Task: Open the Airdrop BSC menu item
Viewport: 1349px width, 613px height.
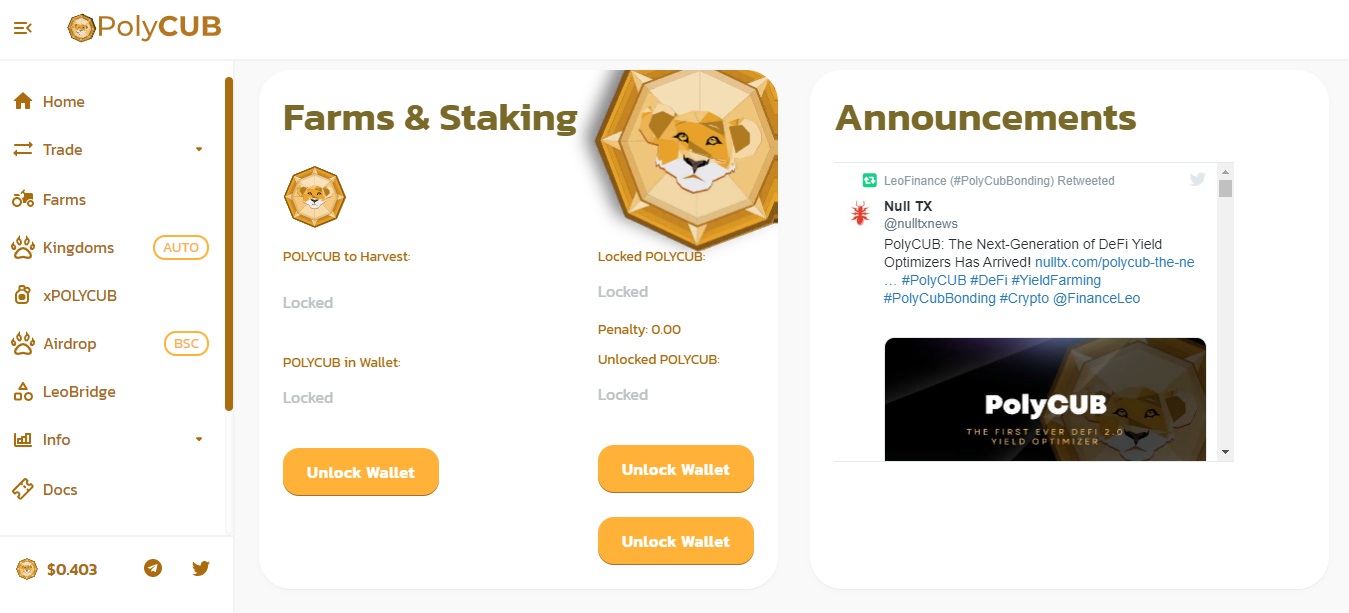Action: pos(112,343)
